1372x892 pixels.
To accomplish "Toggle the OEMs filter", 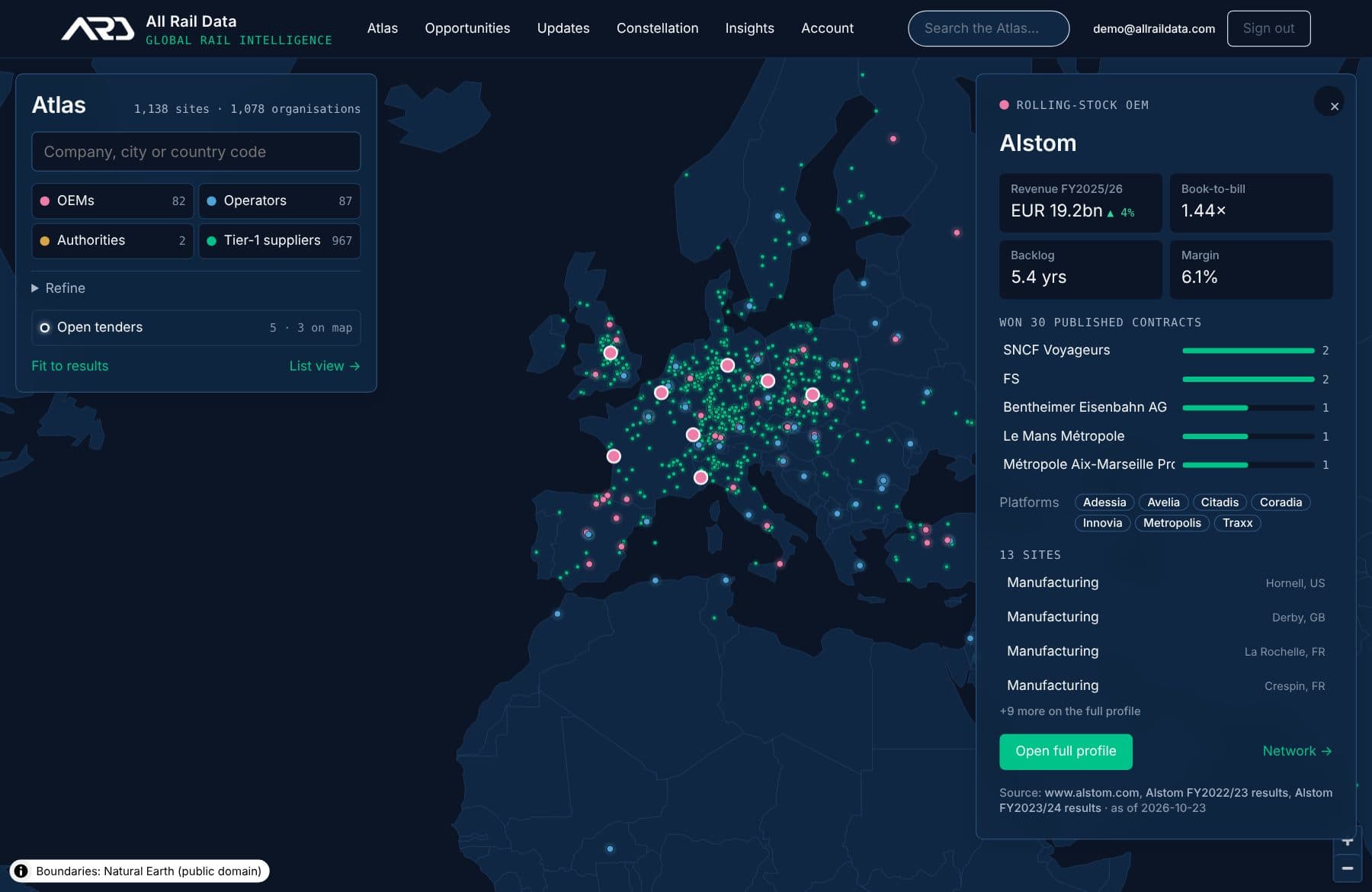I will (x=113, y=201).
